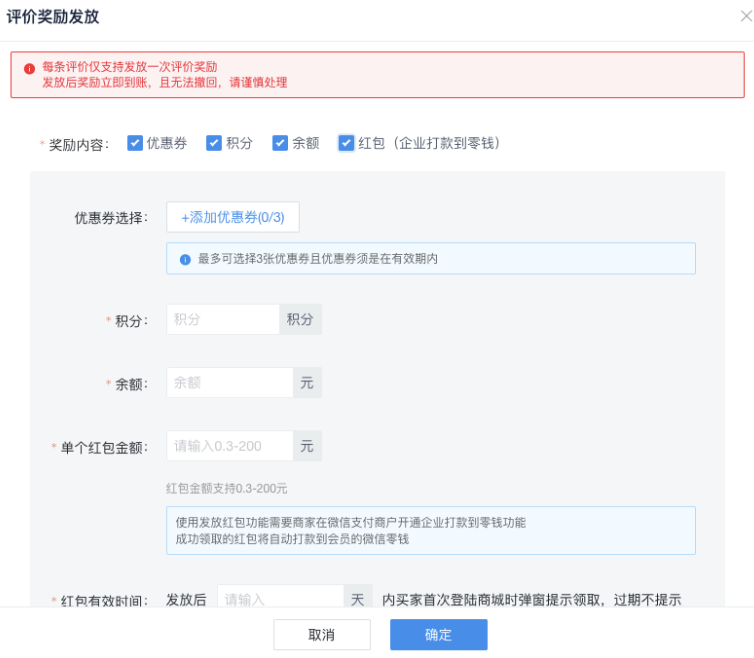
Task: Click the 单个红包金额 input box
Action: tap(229, 446)
